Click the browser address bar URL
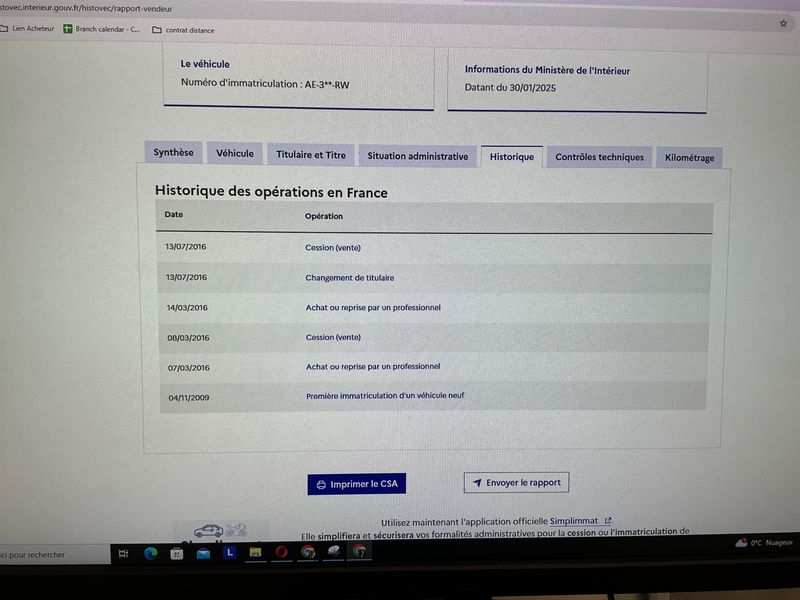Image resolution: width=800 pixels, height=600 pixels. 86,8
